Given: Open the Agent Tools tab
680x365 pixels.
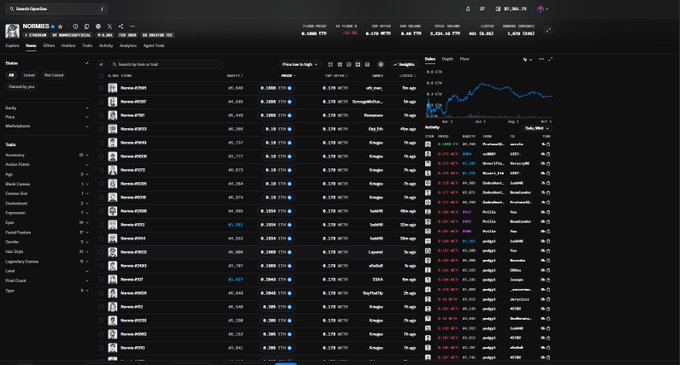Looking at the screenshot, I should 154,46.
